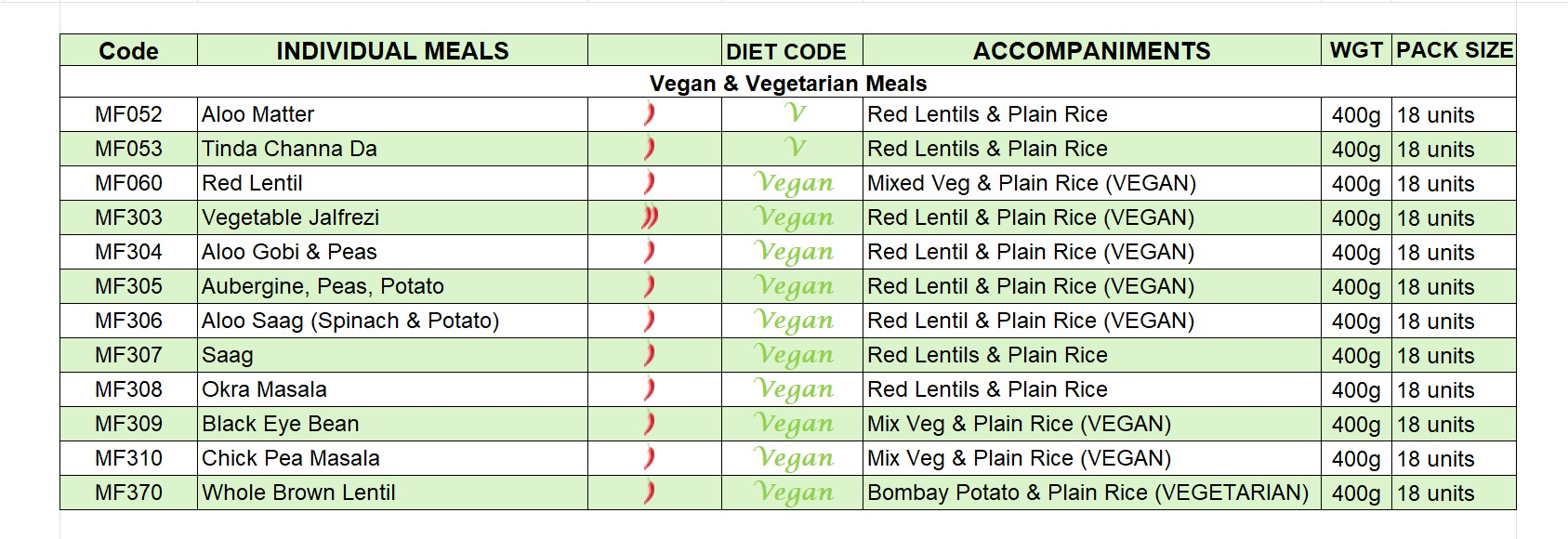Select Bombay Potato & Plain Rice accompaniment cell
Viewport: 1568px width, 539px height.
[x=1092, y=493]
